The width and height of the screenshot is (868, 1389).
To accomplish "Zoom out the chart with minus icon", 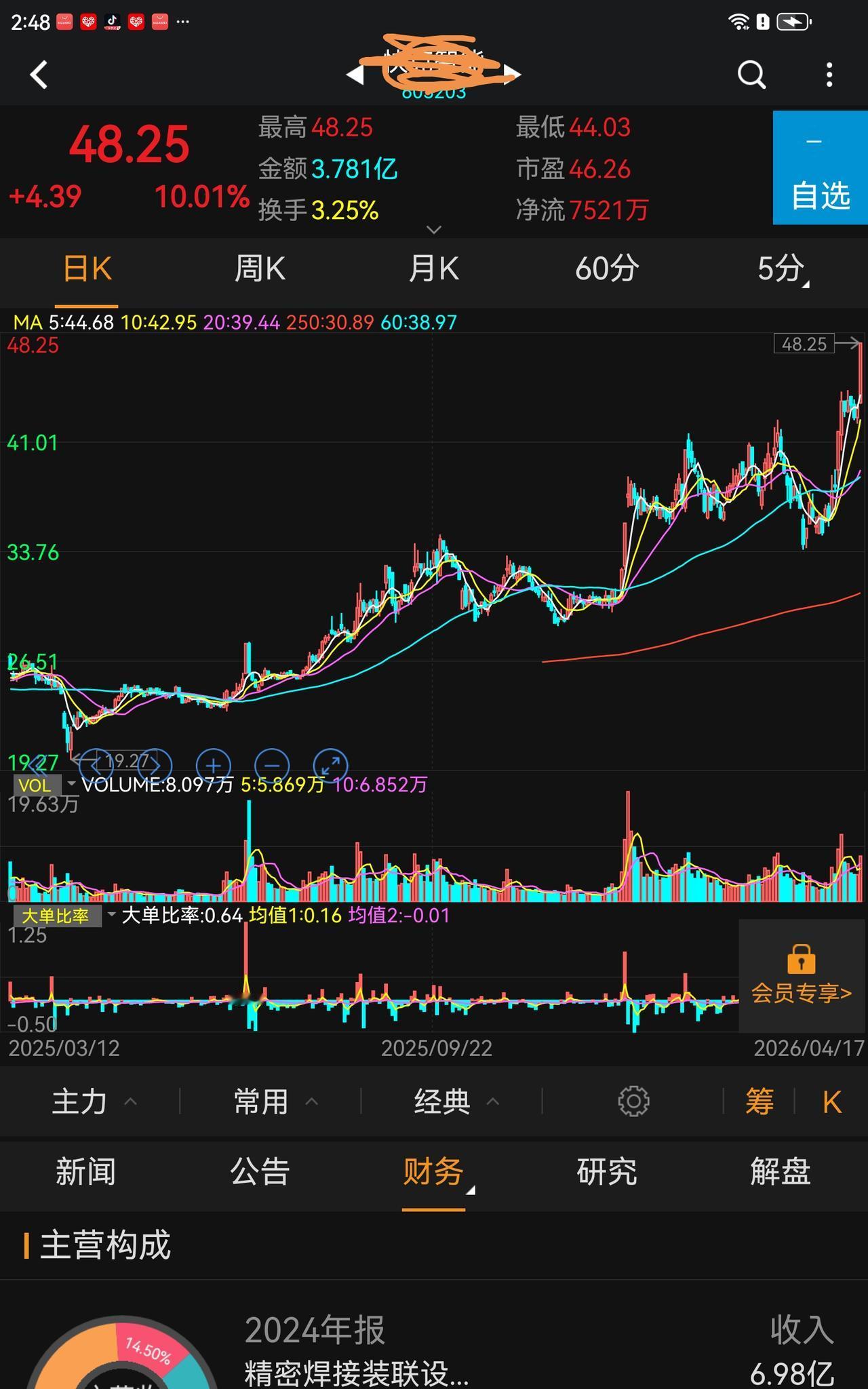I will pyautogui.click(x=272, y=766).
